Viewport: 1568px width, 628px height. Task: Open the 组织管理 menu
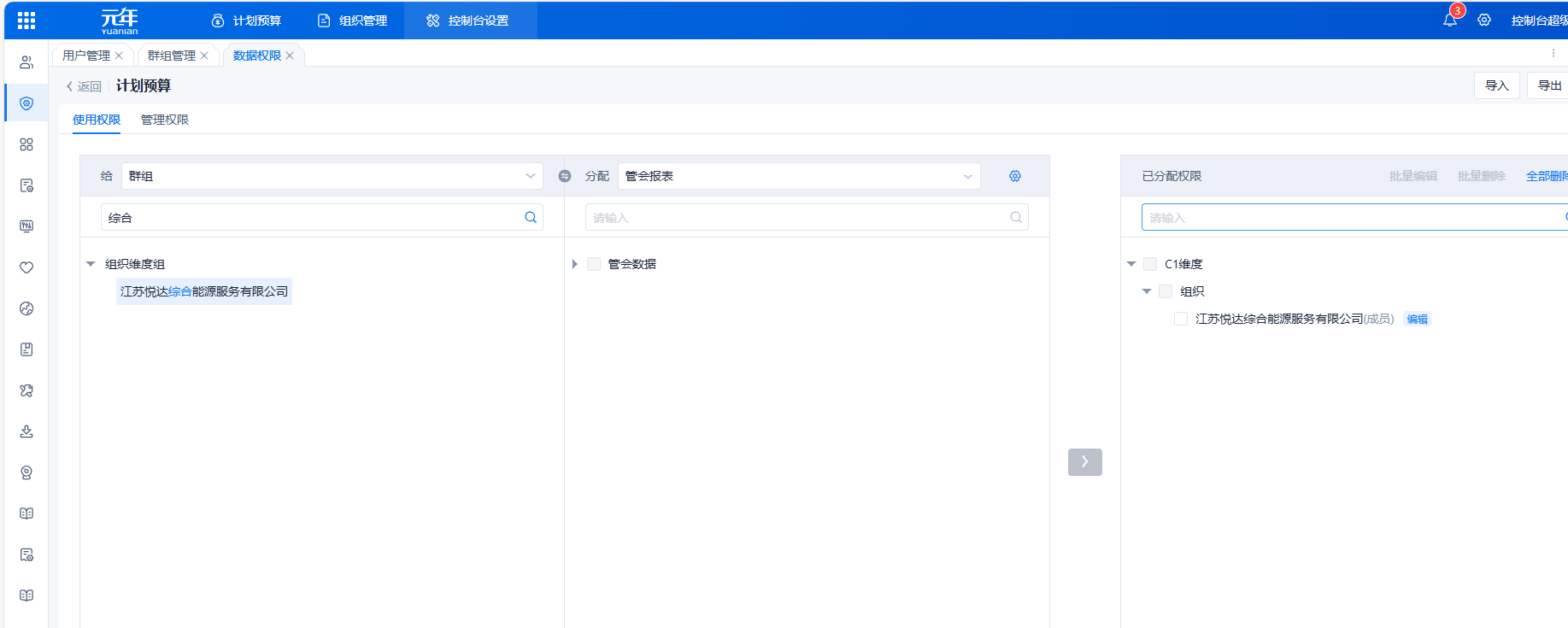pyautogui.click(x=352, y=21)
